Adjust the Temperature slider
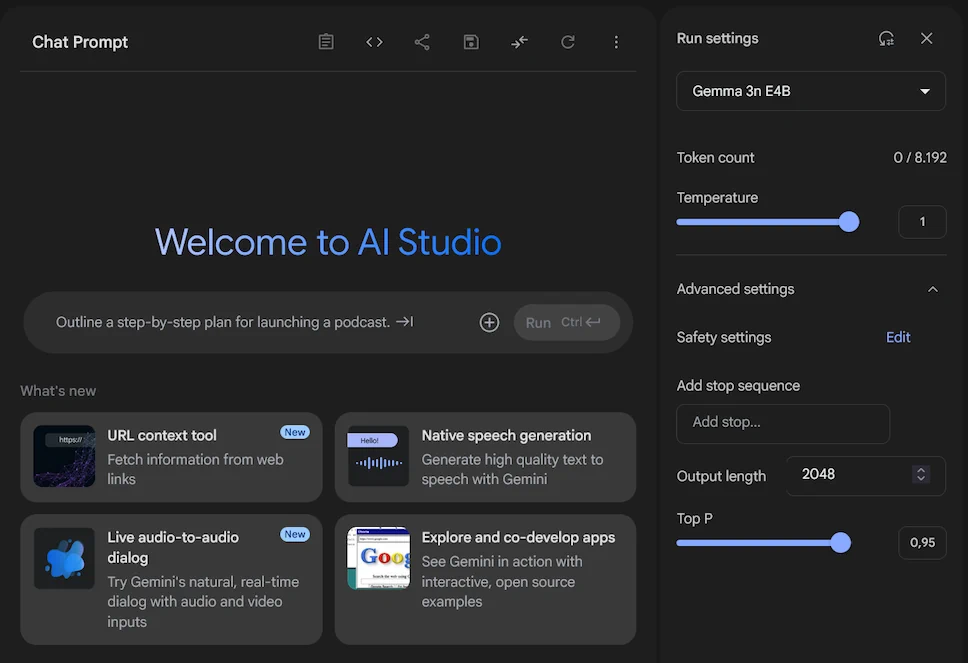 (x=768, y=222)
